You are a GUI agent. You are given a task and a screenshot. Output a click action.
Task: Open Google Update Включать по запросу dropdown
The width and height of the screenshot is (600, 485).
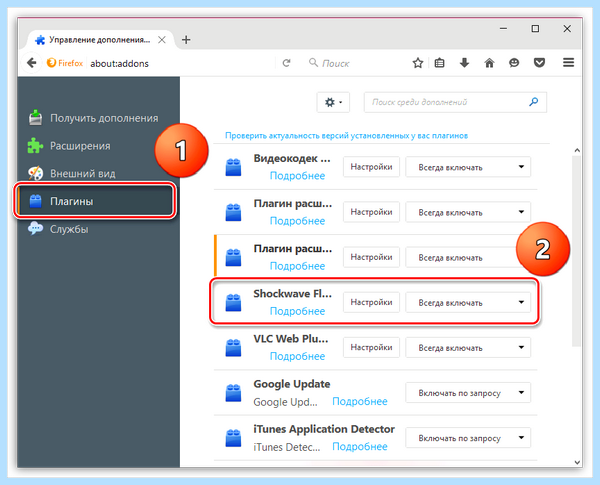click(468, 393)
